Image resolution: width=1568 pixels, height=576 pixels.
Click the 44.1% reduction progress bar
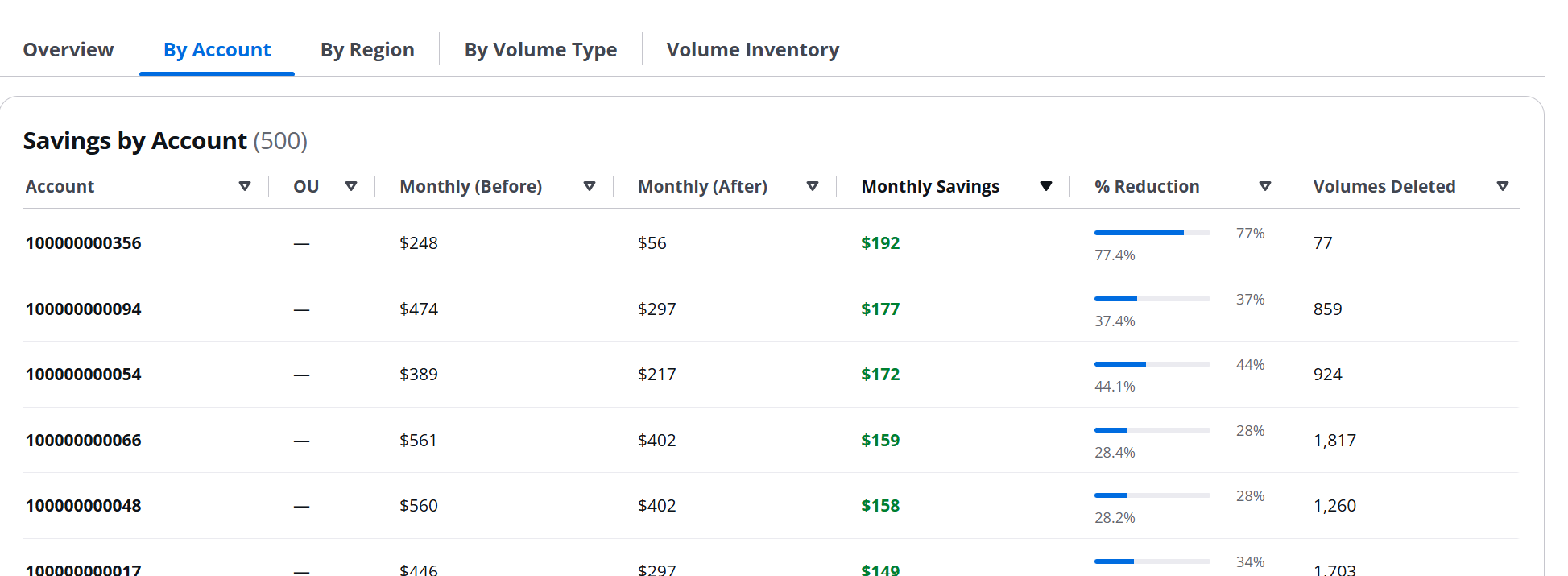1152,364
